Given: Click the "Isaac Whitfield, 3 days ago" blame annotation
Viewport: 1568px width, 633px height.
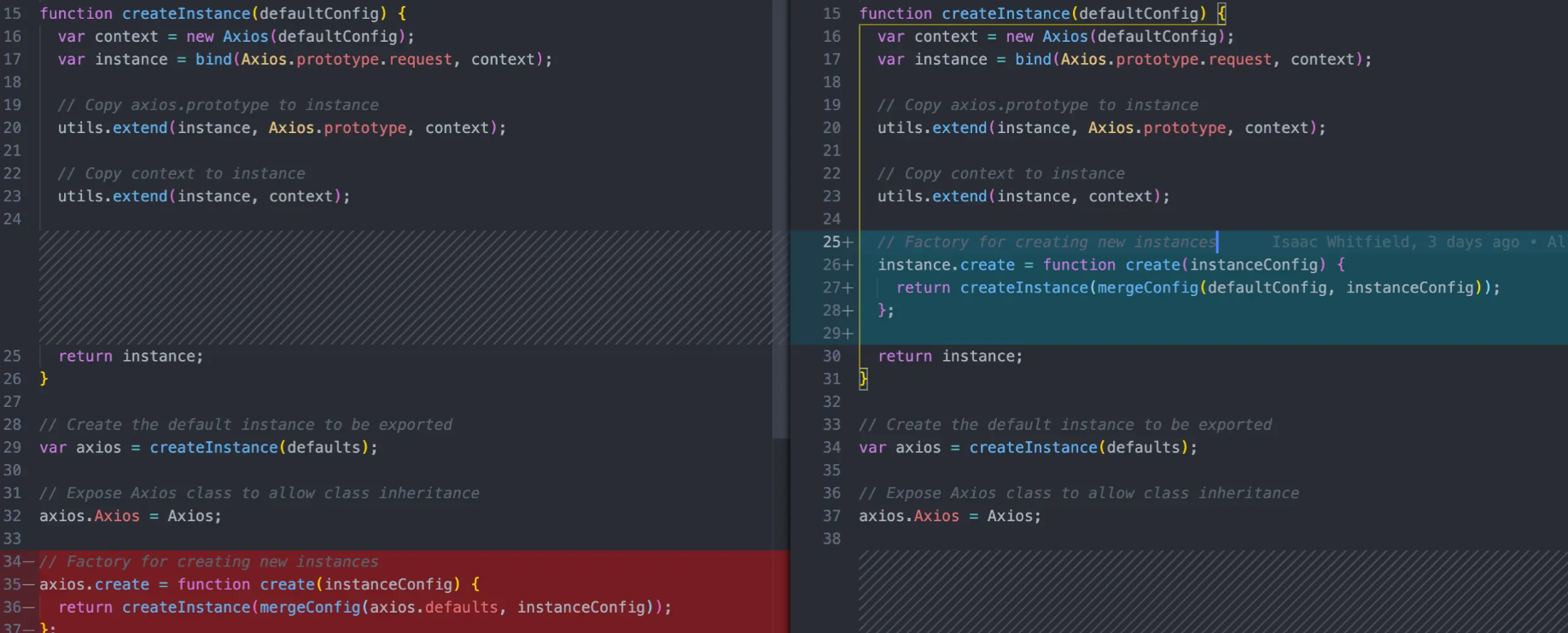Looking at the screenshot, I should (1395, 242).
